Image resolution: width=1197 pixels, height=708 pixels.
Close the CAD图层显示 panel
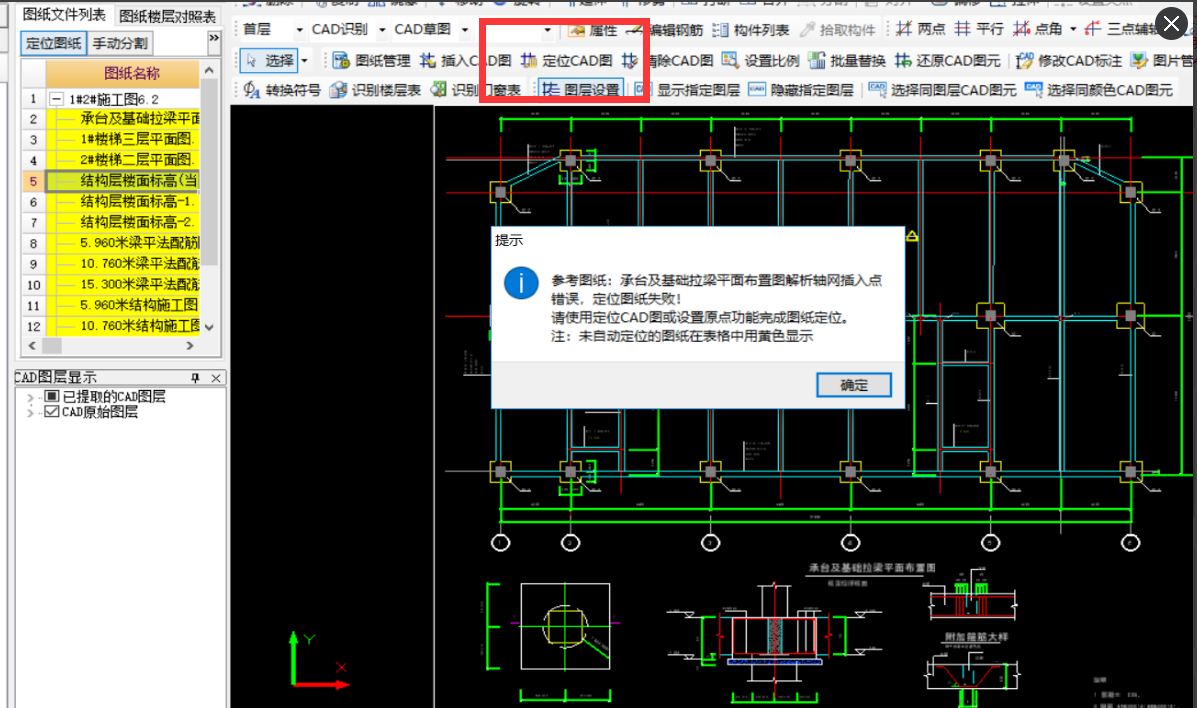pyautogui.click(x=216, y=378)
